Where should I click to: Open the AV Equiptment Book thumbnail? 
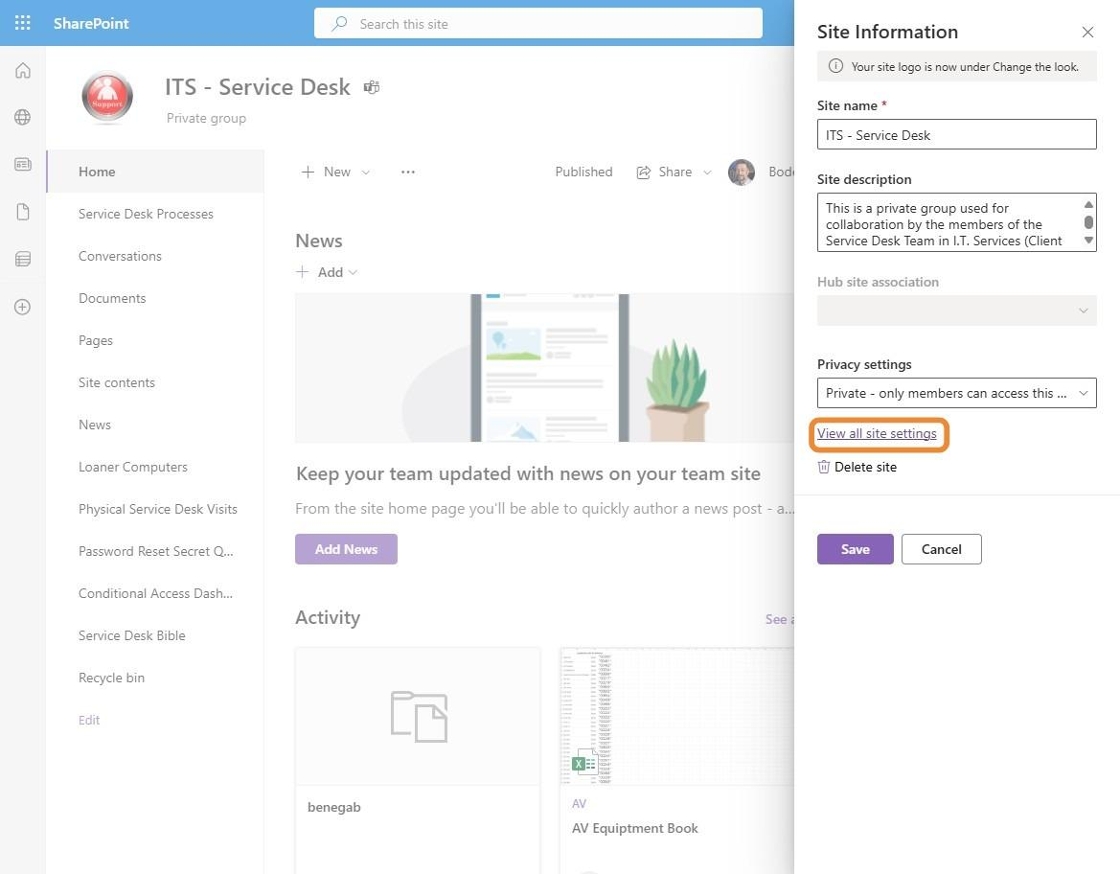[676, 716]
